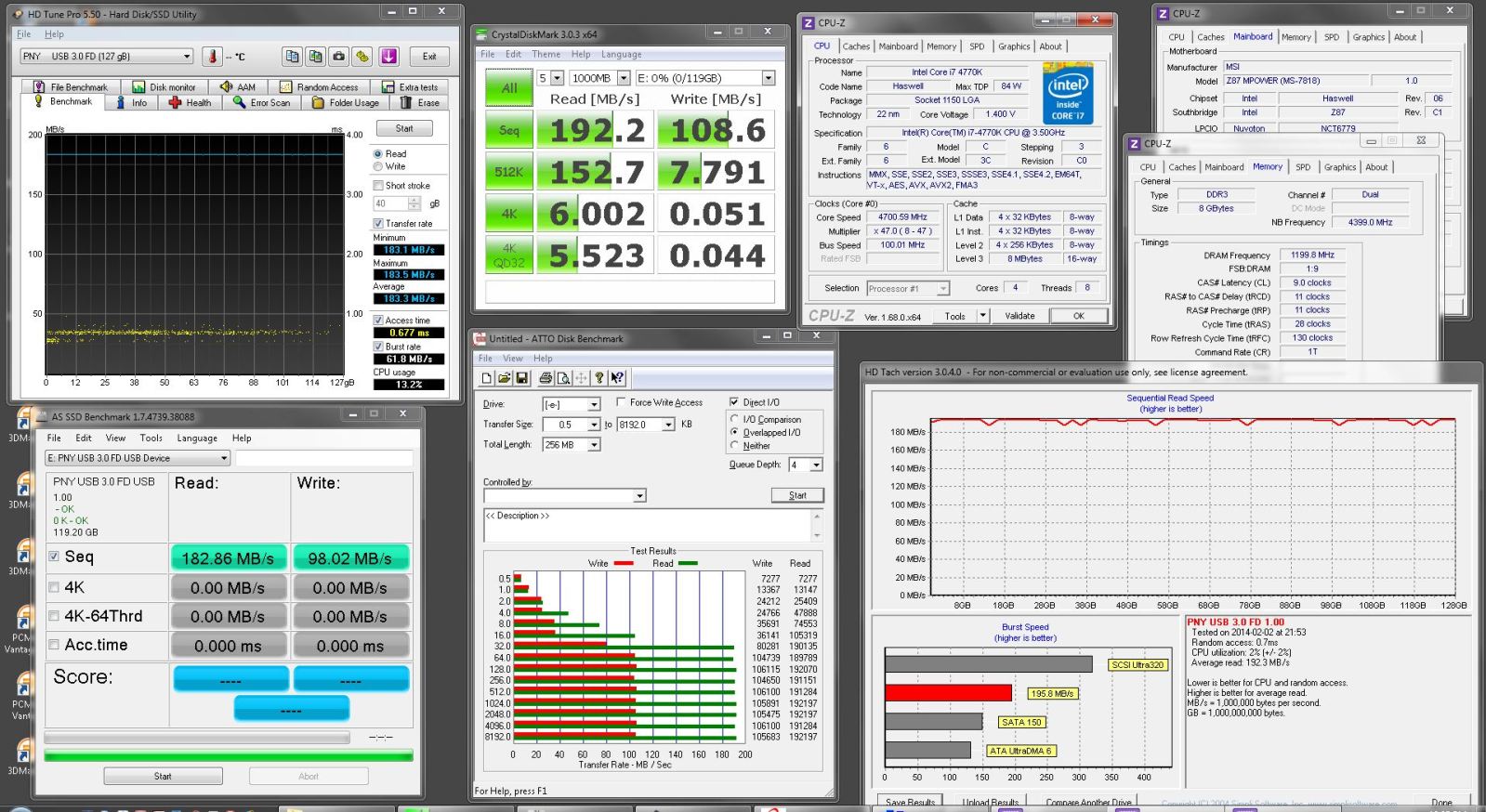Click the green All button in CrystalDiskMark
Viewport: 1486px width, 812px height.
tap(508, 88)
